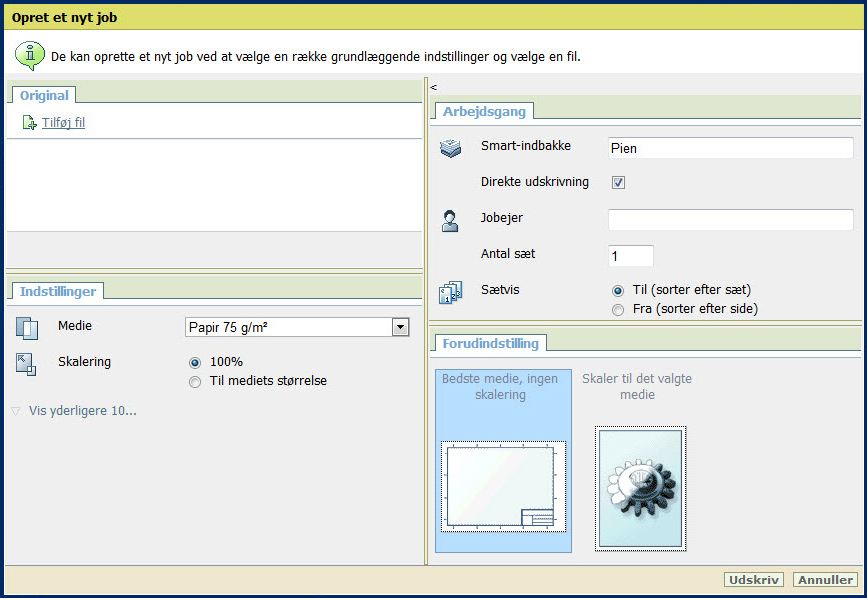Click the info speech bubble icon

tap(30, 55)
